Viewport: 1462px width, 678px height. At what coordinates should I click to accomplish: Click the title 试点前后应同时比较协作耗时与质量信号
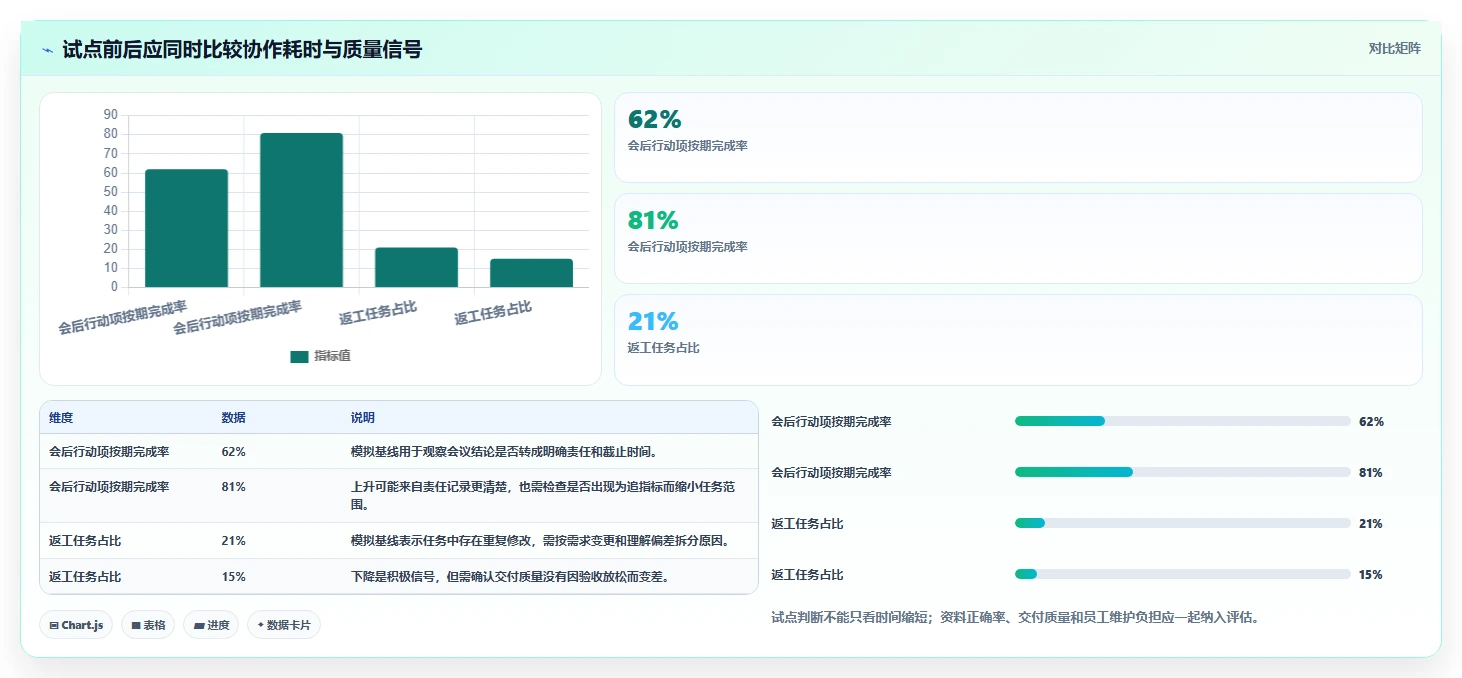coord(242,49)
